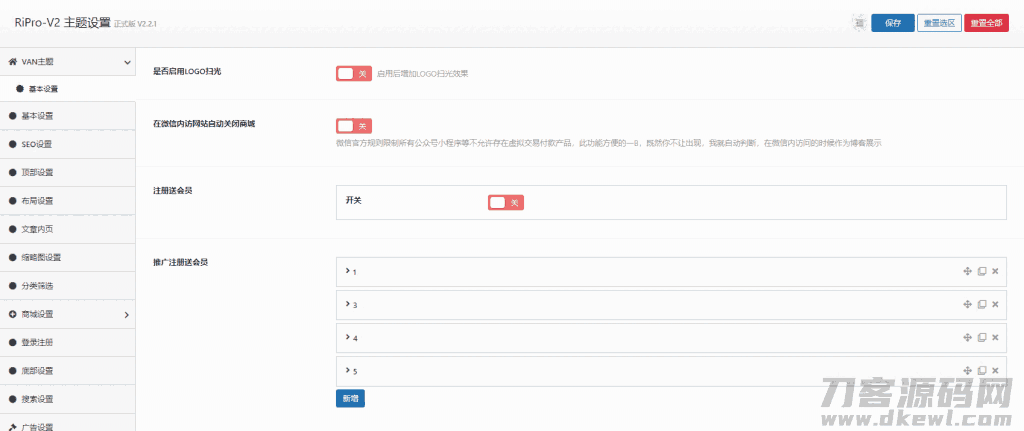This screenshot has width=1024, height=431.
Task: Click the move handle icon on row 4
Action: coord(968,338)
